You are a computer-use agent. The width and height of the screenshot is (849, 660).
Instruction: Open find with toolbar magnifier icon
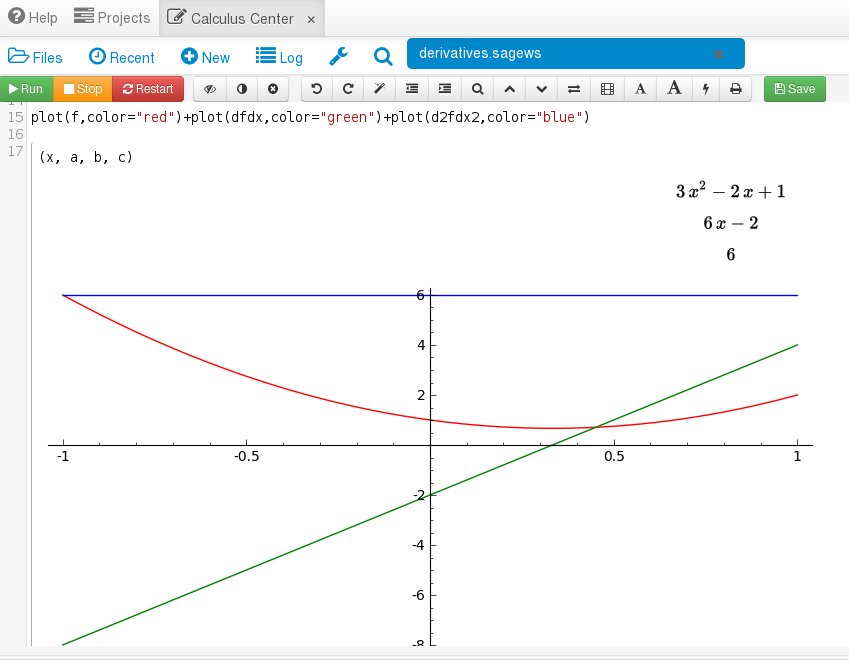(x=477, y=89)
